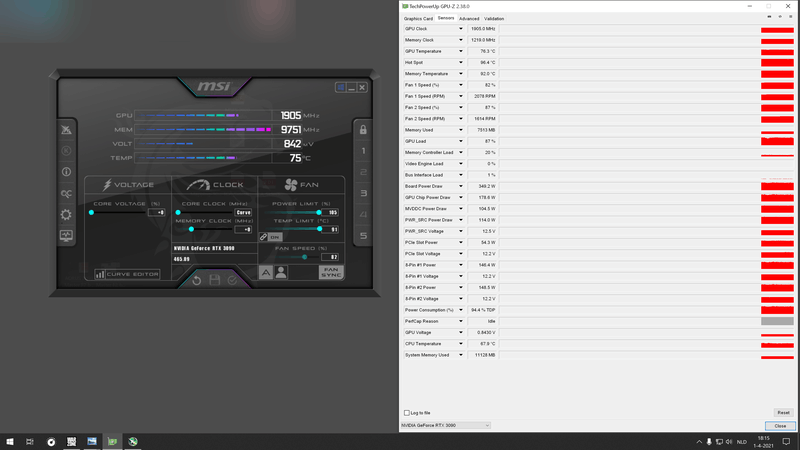Load Afterburner profile slot 1
This screenshot has width=800, height=450.
click(x=363, y=151)
